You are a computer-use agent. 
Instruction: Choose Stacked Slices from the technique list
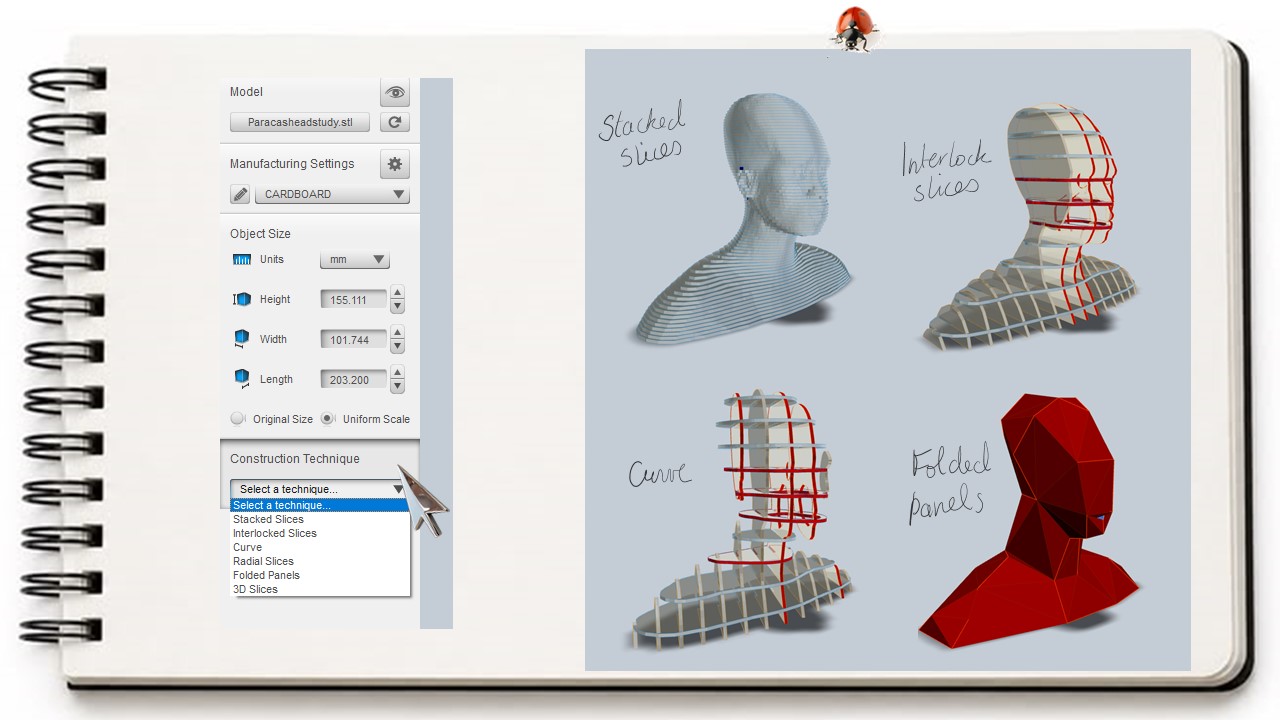(x=320, y=519)
